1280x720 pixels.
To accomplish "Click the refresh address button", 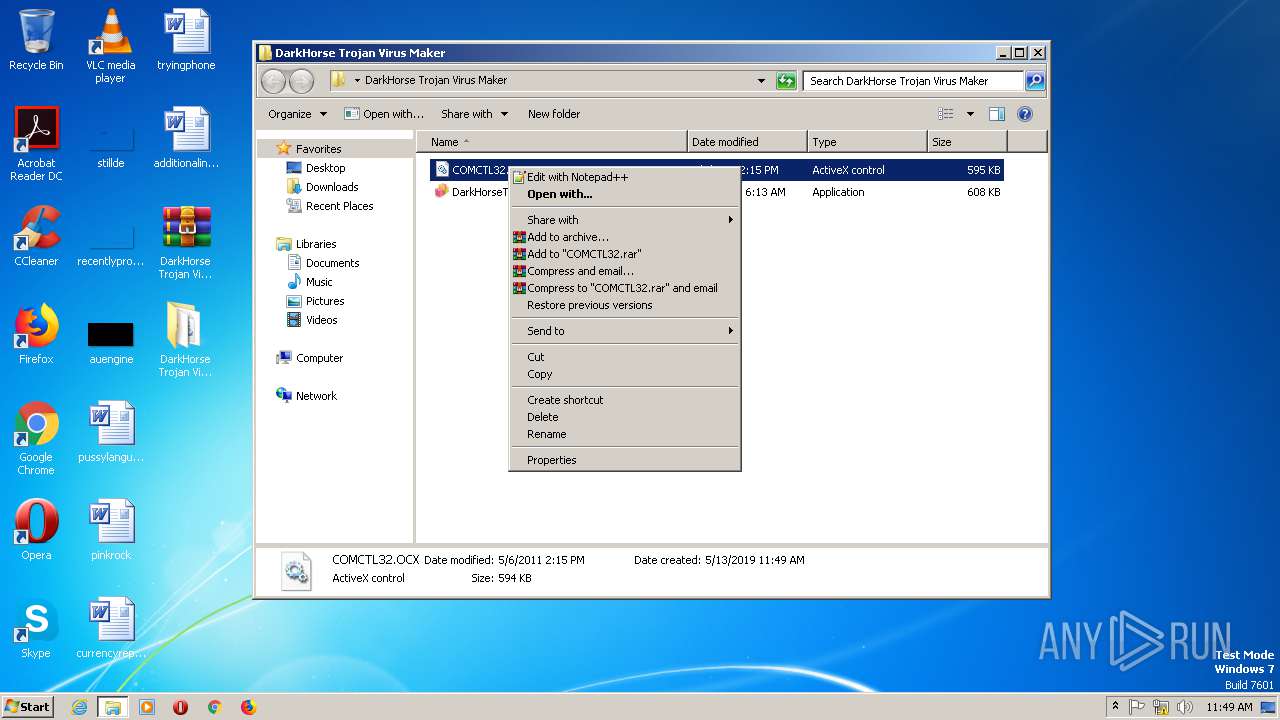I will 786,81.
